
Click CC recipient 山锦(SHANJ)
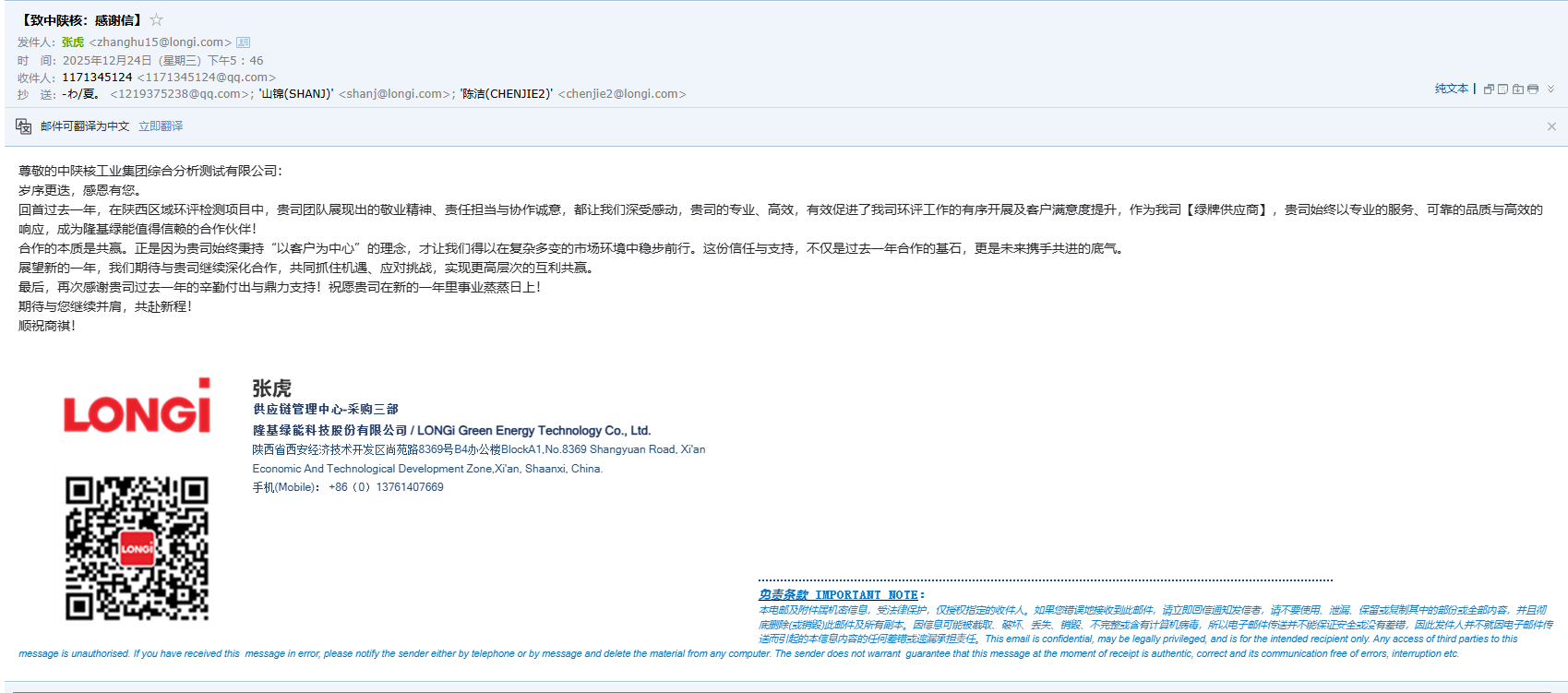tap(295, 94)
